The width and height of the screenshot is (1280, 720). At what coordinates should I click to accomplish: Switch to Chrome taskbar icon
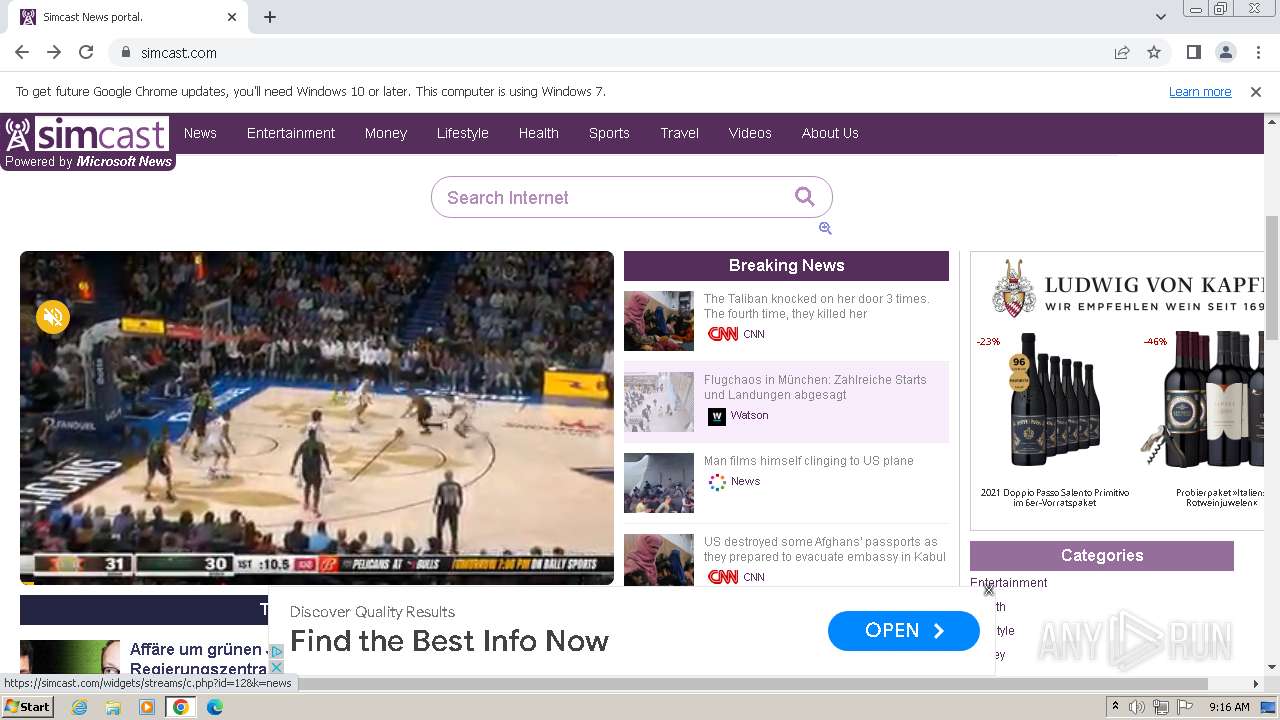click(x=181, y=707)
